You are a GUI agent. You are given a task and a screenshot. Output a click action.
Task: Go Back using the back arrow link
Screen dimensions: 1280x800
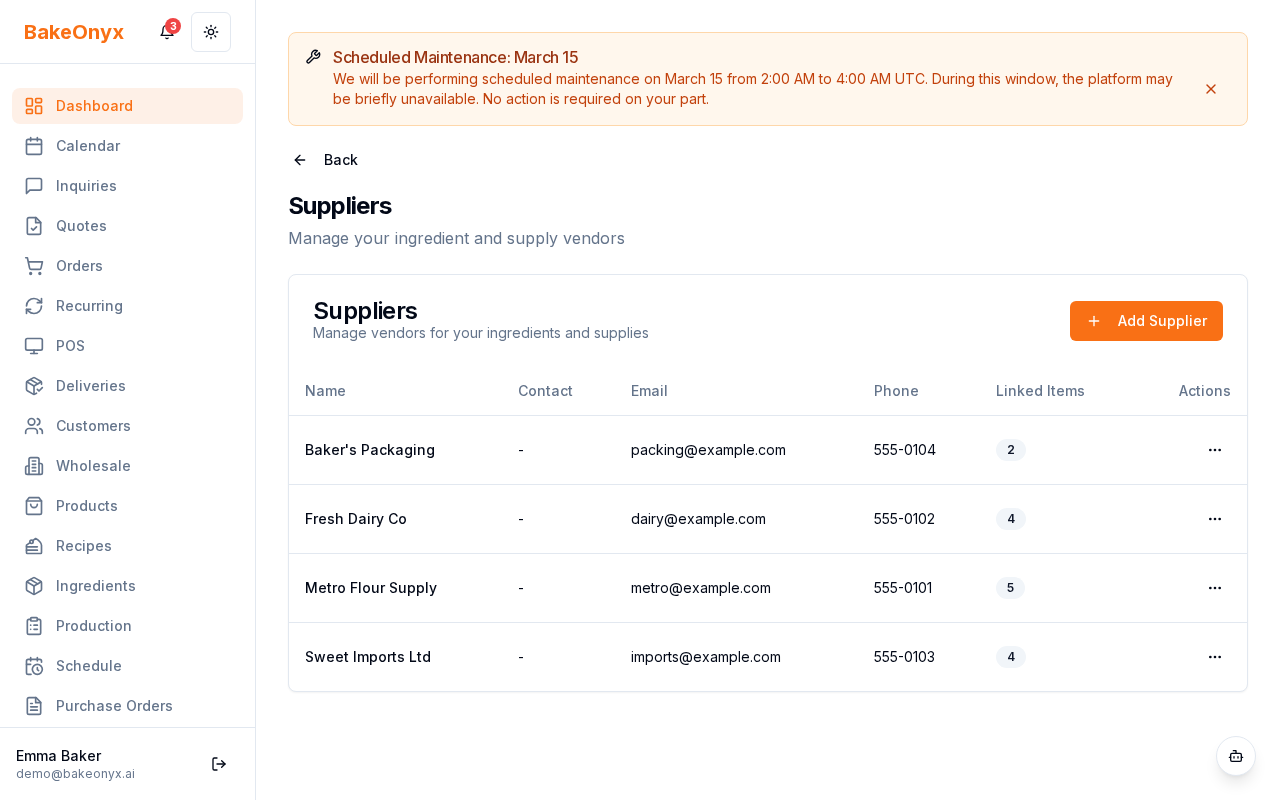(324, 160)
